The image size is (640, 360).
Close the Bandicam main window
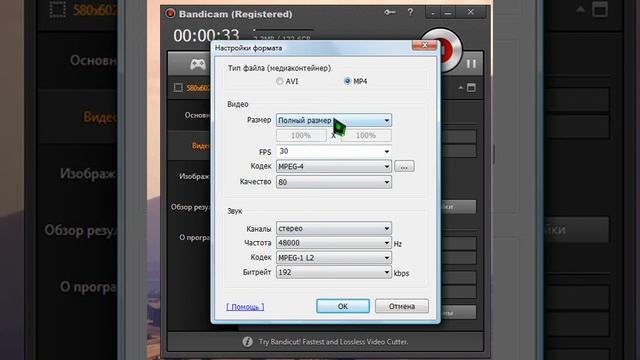pos(471,12)
